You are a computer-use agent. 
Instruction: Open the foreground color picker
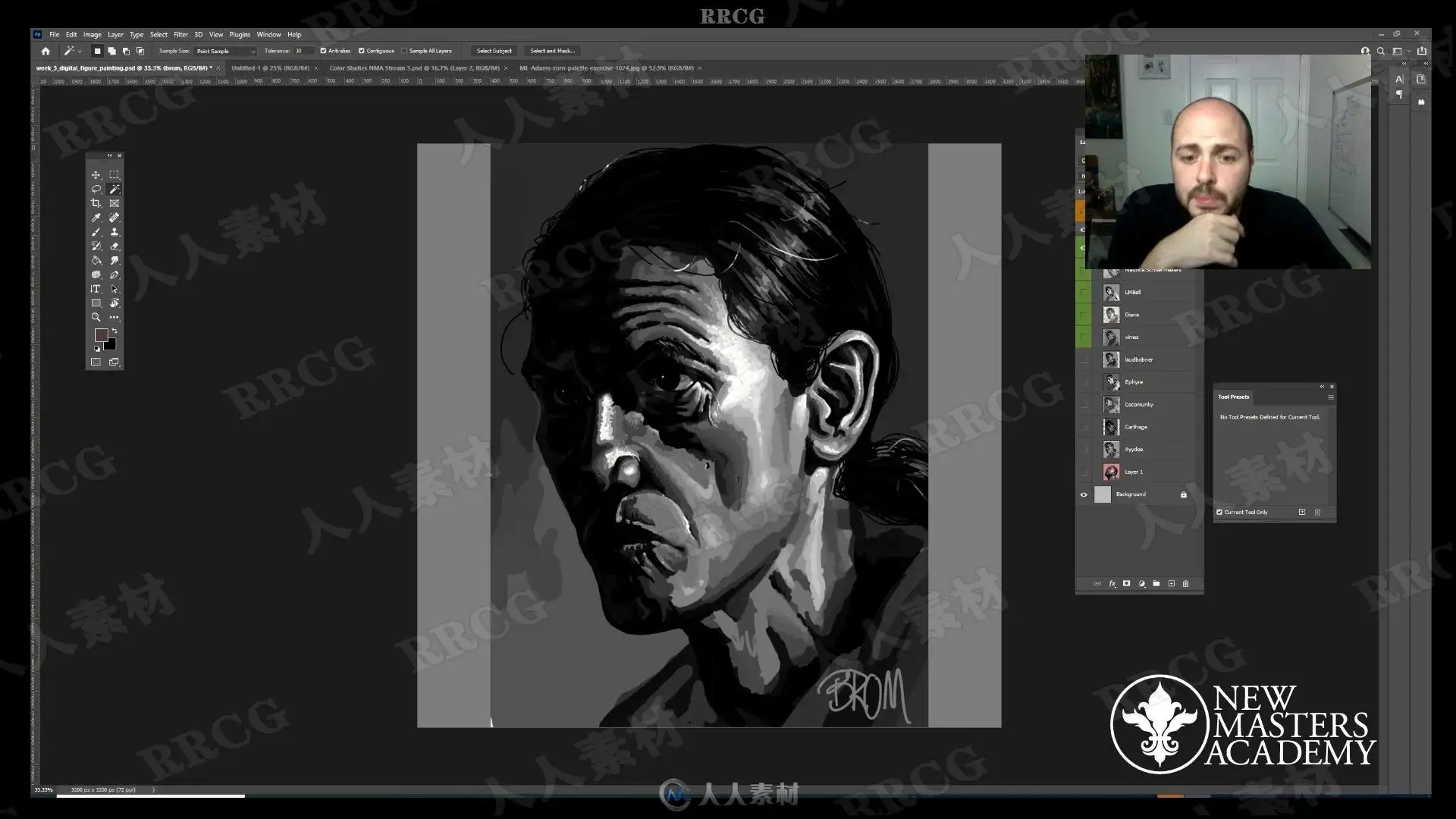point(100,334)
